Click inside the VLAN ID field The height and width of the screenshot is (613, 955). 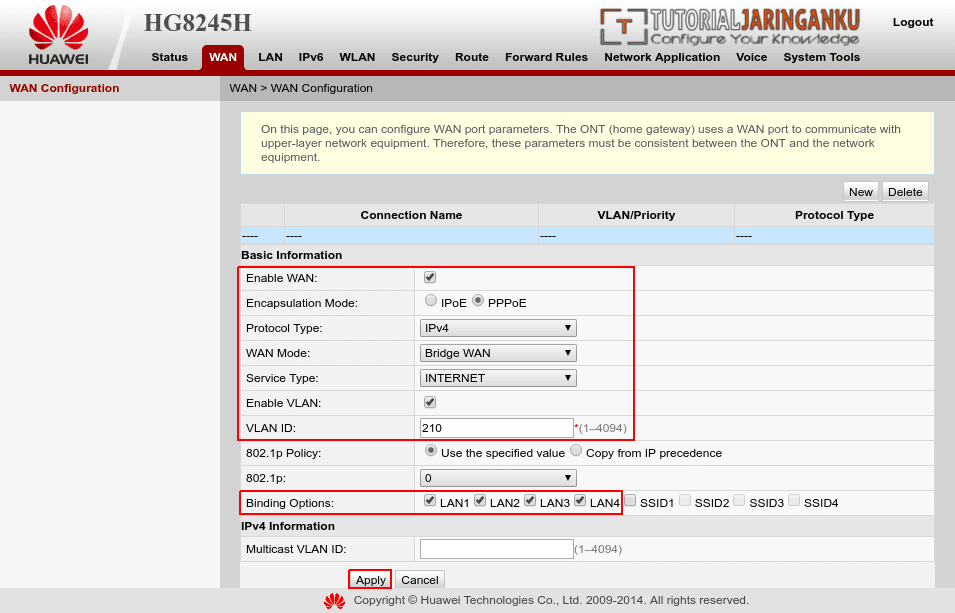495,427
